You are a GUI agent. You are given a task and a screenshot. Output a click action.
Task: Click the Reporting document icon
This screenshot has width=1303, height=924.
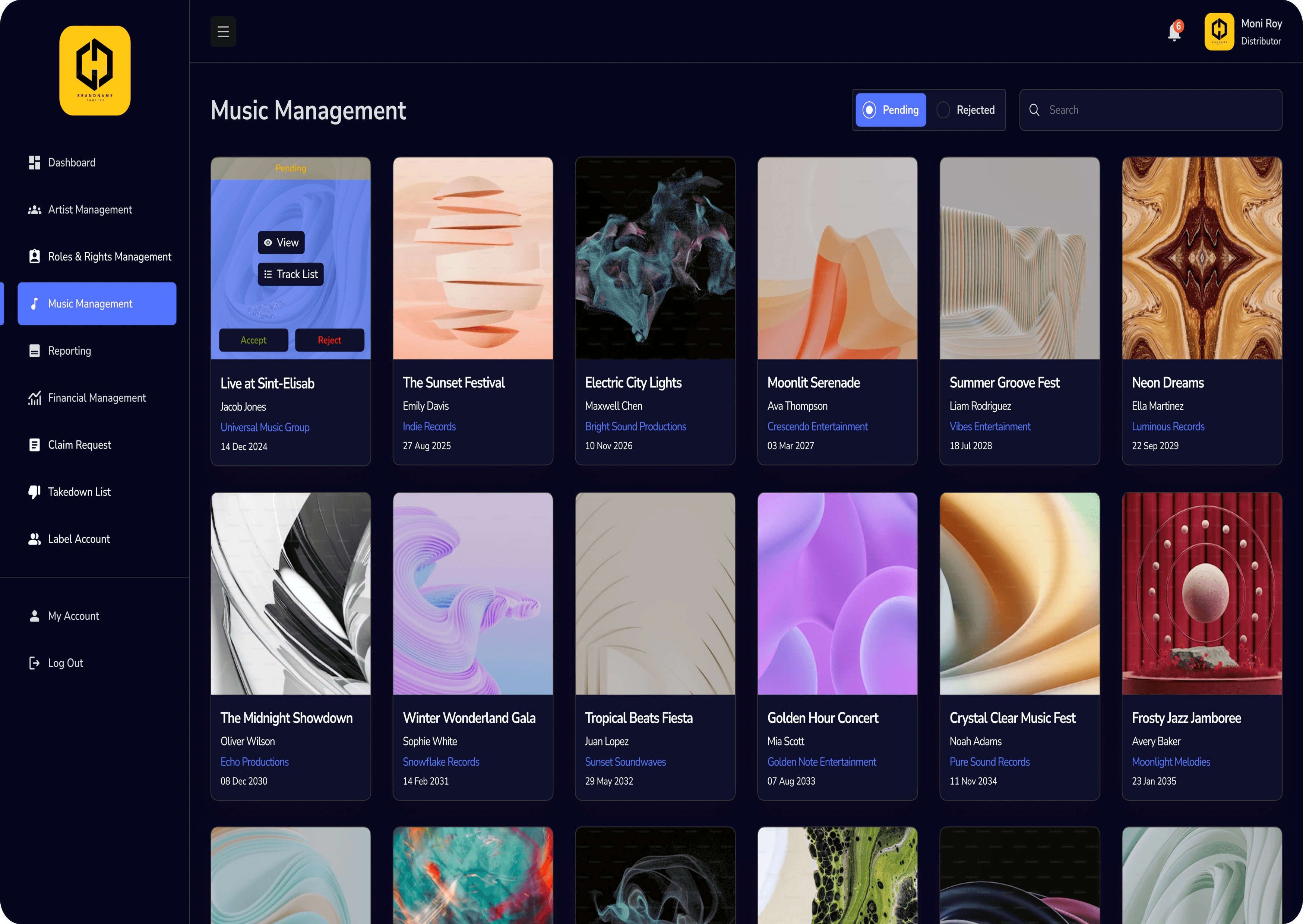coord(35,351)
